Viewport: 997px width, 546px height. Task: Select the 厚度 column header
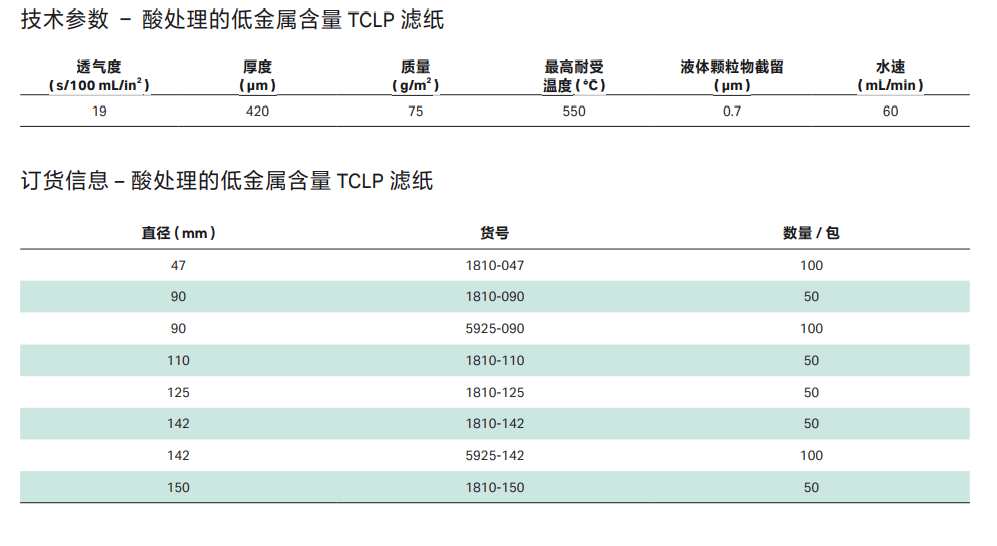[x=257, y=67]
